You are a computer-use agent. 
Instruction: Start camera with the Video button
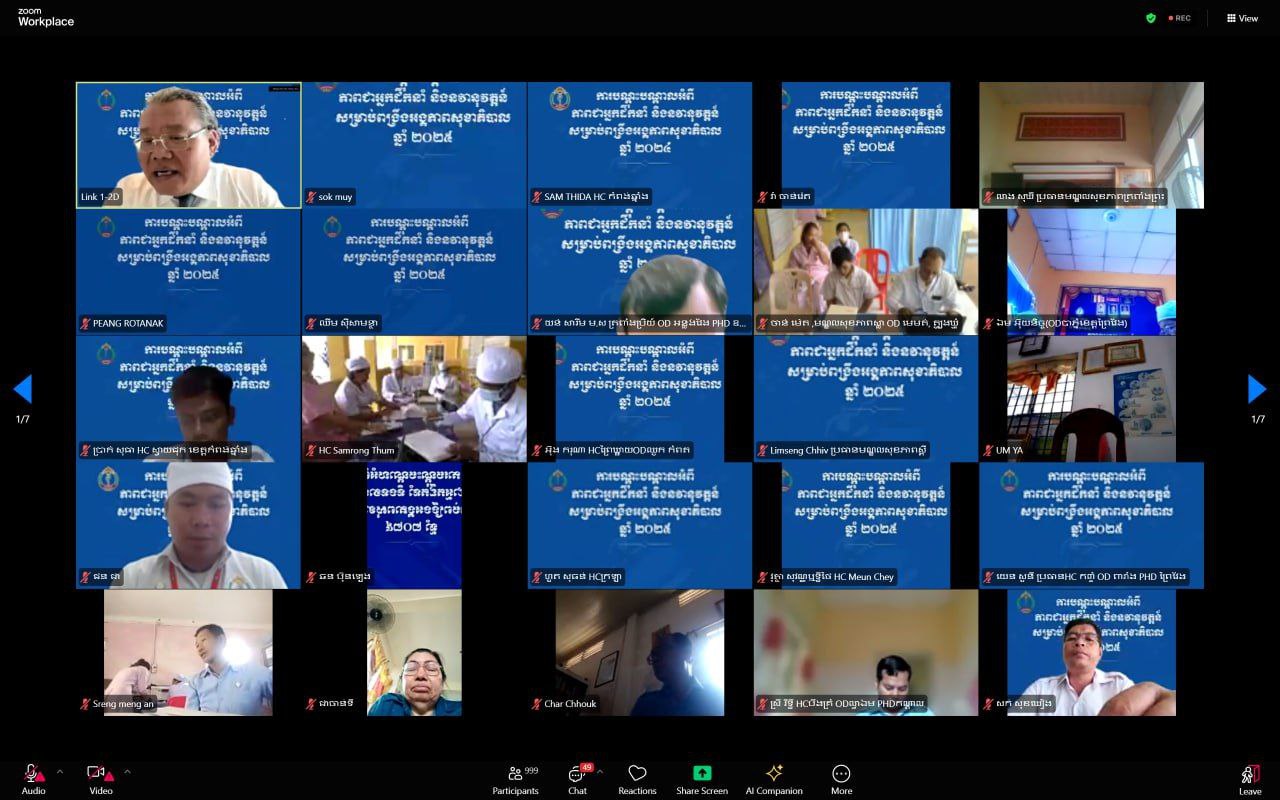pos(100,779)
